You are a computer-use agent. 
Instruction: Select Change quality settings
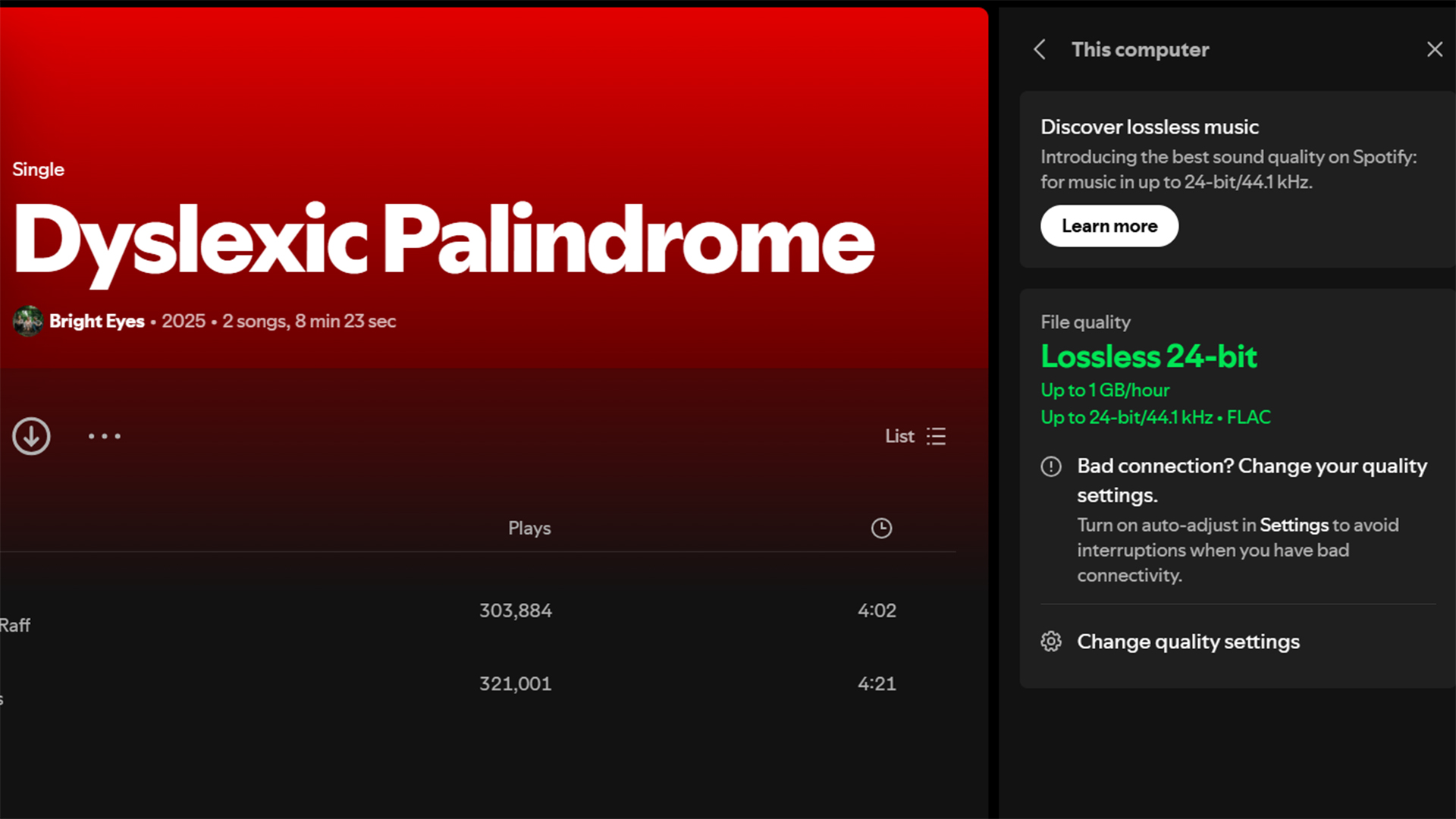coord(1188,642)
